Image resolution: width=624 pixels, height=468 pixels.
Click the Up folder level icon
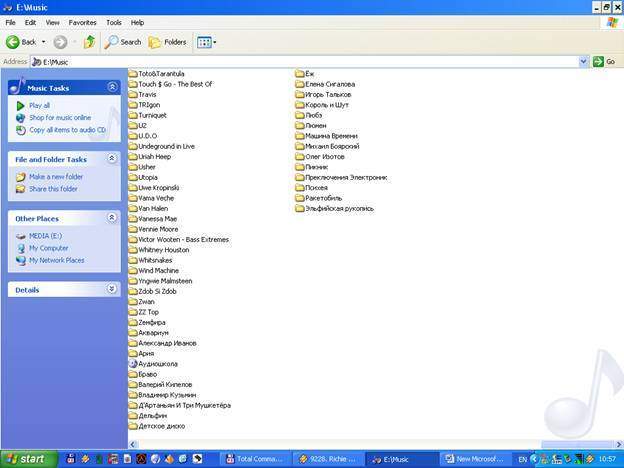[89, 42]
